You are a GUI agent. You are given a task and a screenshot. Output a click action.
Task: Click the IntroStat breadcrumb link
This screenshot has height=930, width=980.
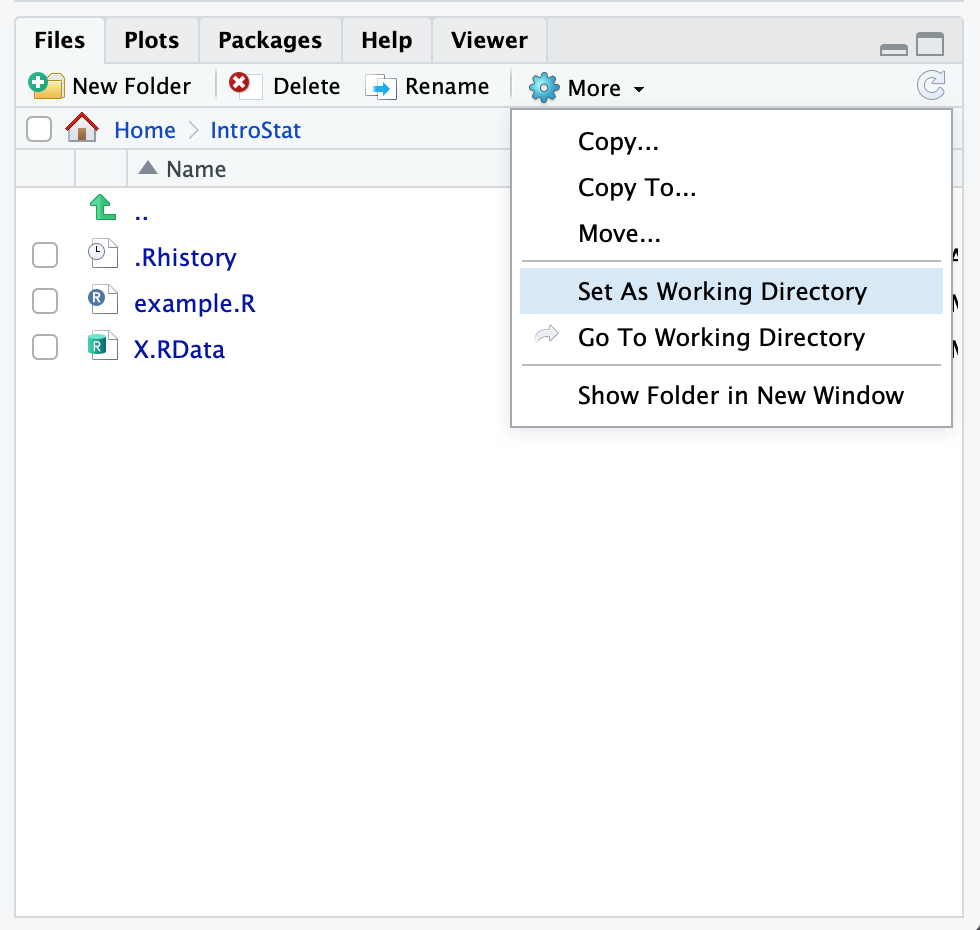coord(256,130)
